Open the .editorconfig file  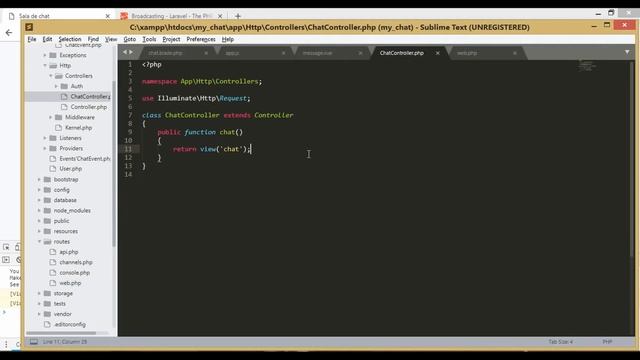(x=70, y=324)
